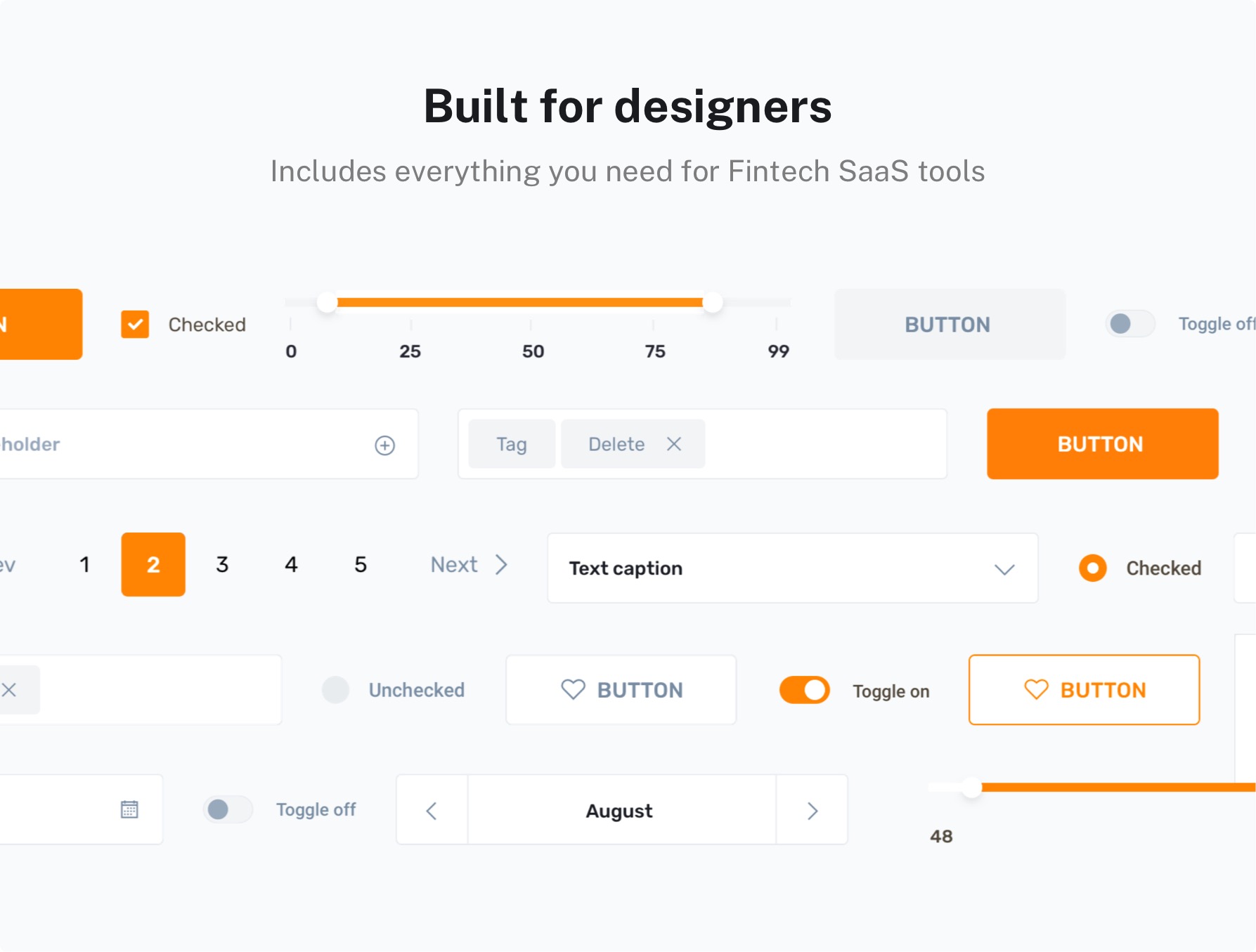1256x952 pixels.
Task: Click the X icon in the bottom-left tag field
Action: pyautogui.click(x=9, y=690)
